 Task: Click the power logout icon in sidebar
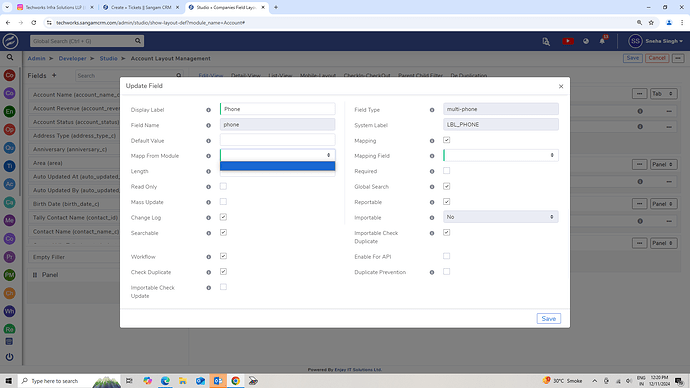9,357
